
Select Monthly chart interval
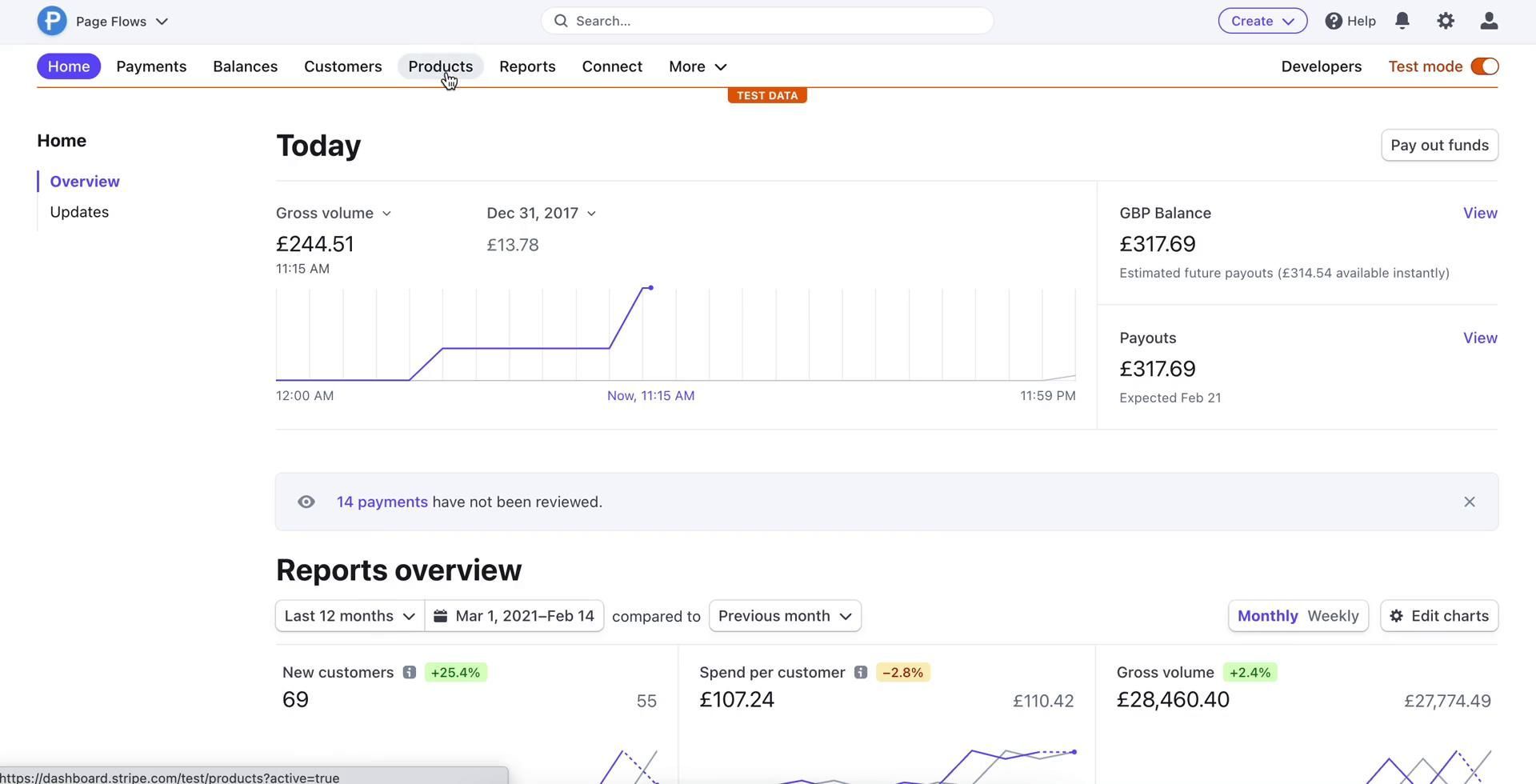(x=1267, y=616)
